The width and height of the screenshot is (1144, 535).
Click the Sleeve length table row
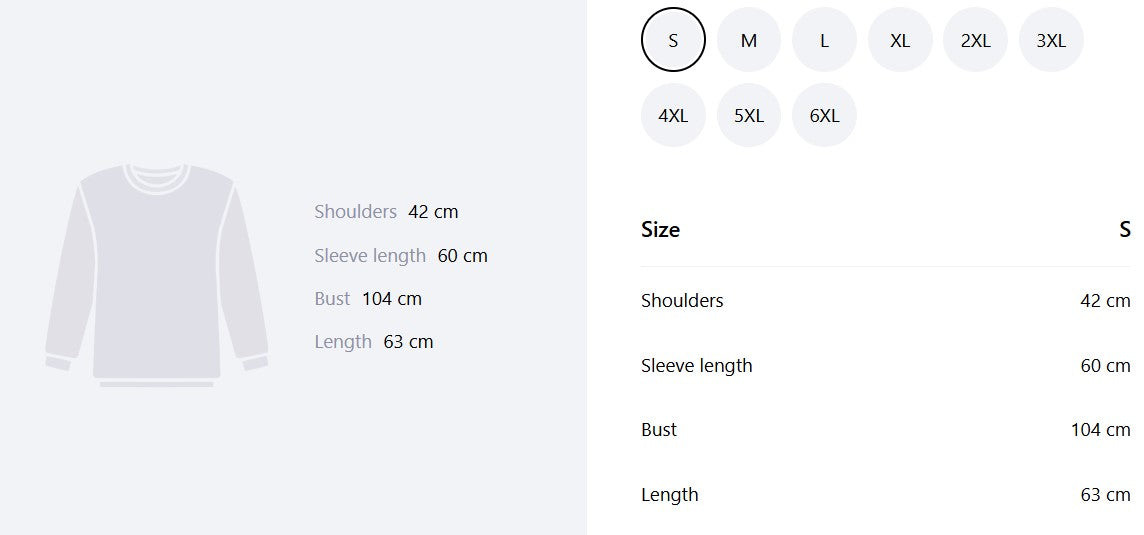(x=886, y=365)
